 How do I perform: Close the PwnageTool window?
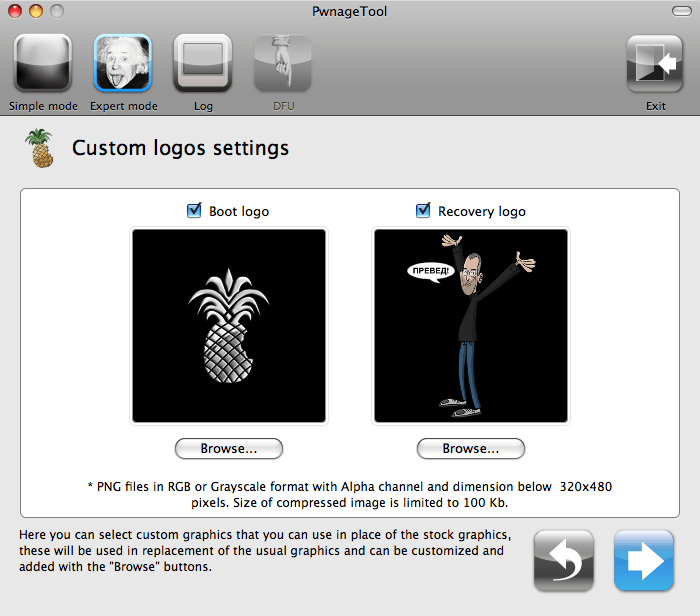point(15,11)
